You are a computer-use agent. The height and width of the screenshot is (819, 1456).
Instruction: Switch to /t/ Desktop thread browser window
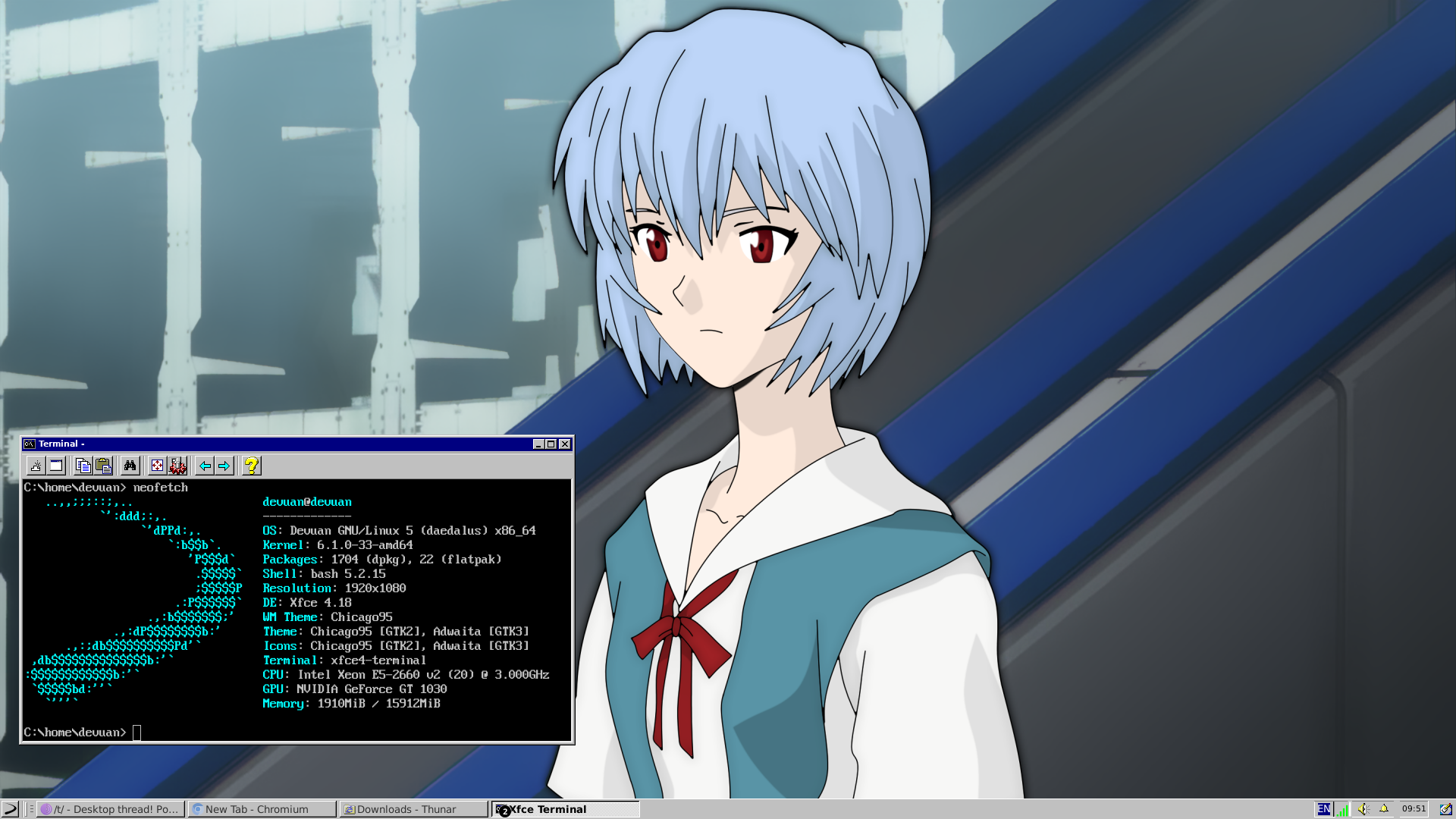110,809
